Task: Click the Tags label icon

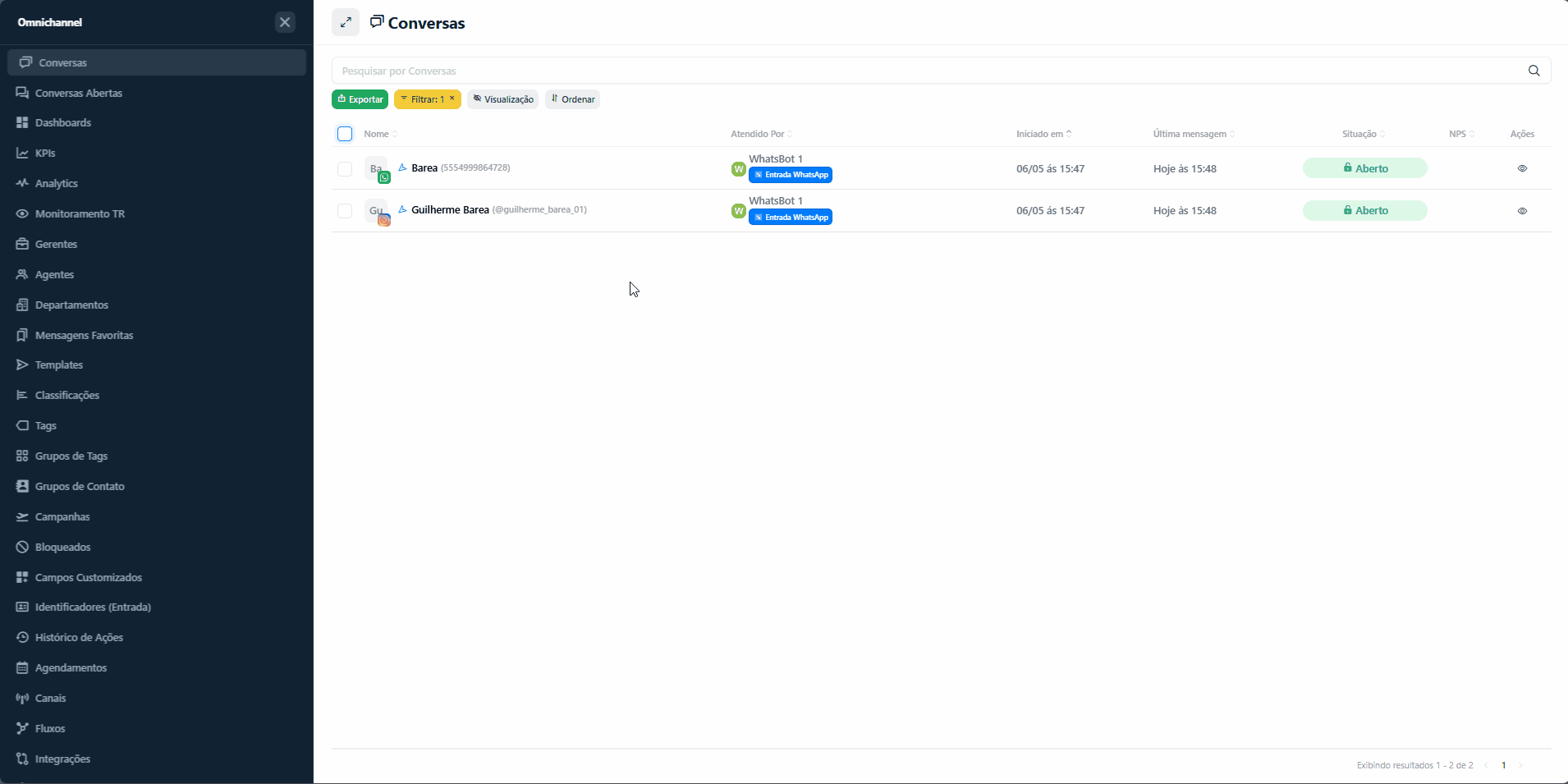Action: tap(22, 425)
